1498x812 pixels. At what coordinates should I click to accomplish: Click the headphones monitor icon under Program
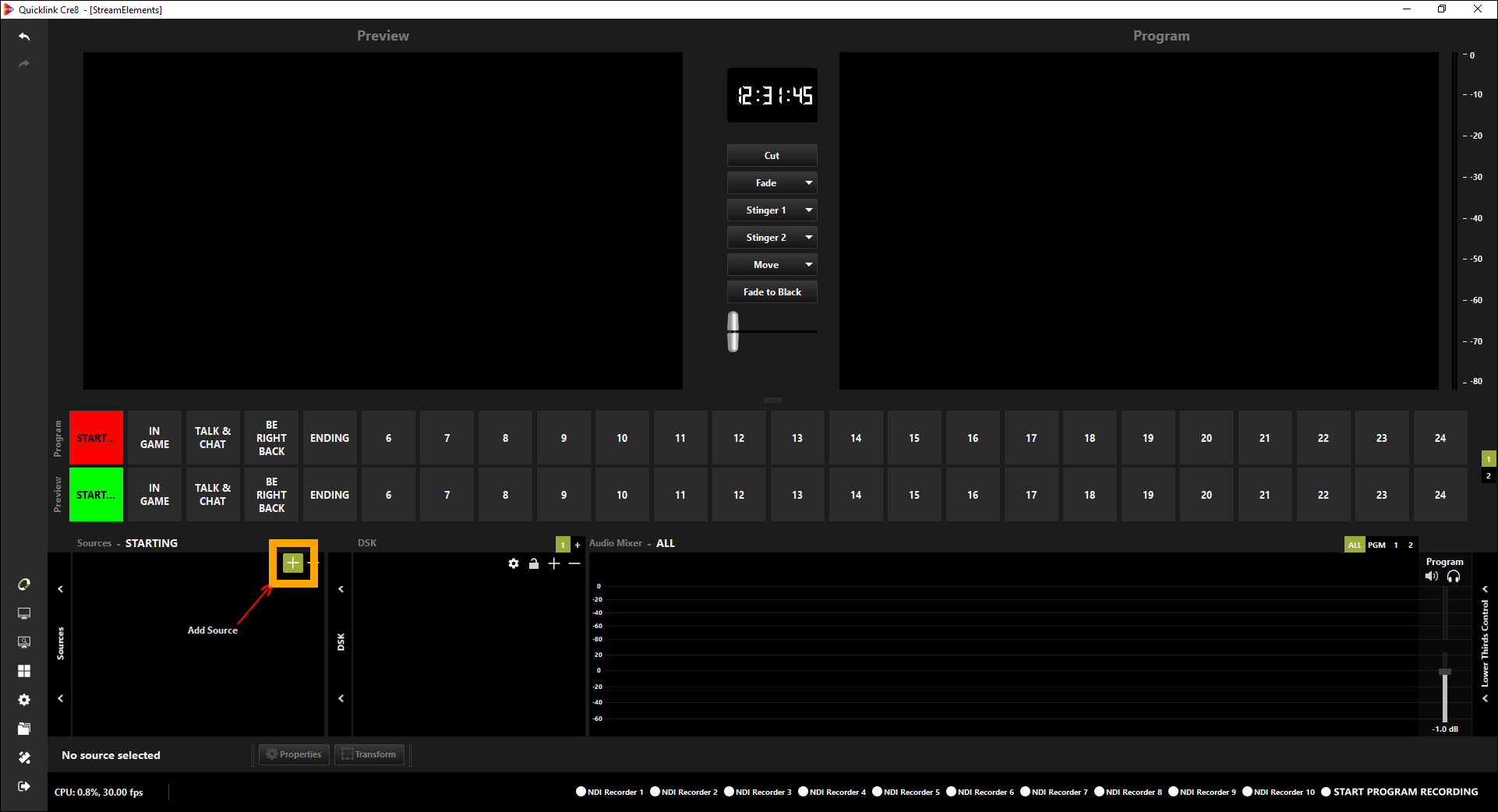pyautogui.click(x=1454, y=577)
